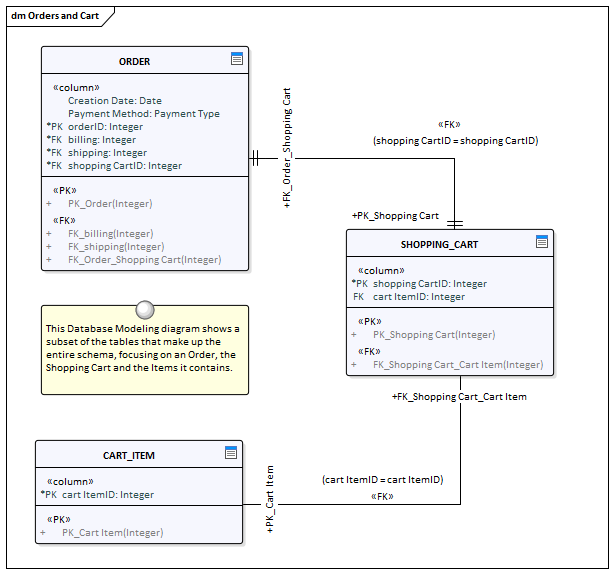Pick the 'Payment Method: Payment Type' column
Viewport: 614px width, 574px height.
coord(143,114)
